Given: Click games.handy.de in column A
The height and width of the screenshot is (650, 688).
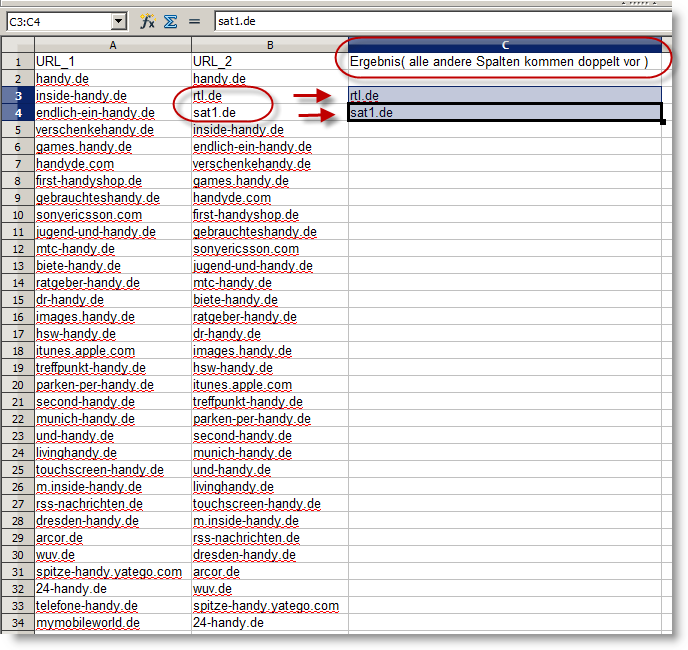Looking at the screenshot, I should (113, 147).
